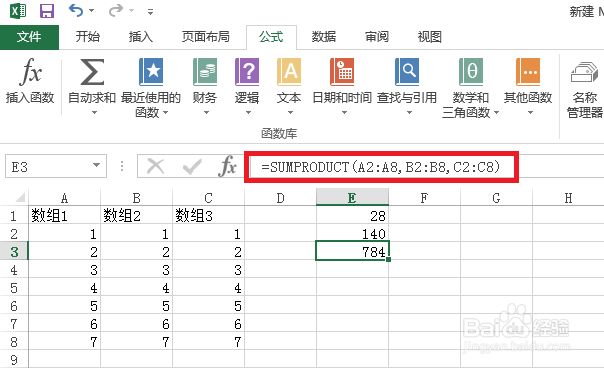The width and height of the screenshot is (604, 368).
Task: Click the fill handle of cell E3
Action: 388,260
